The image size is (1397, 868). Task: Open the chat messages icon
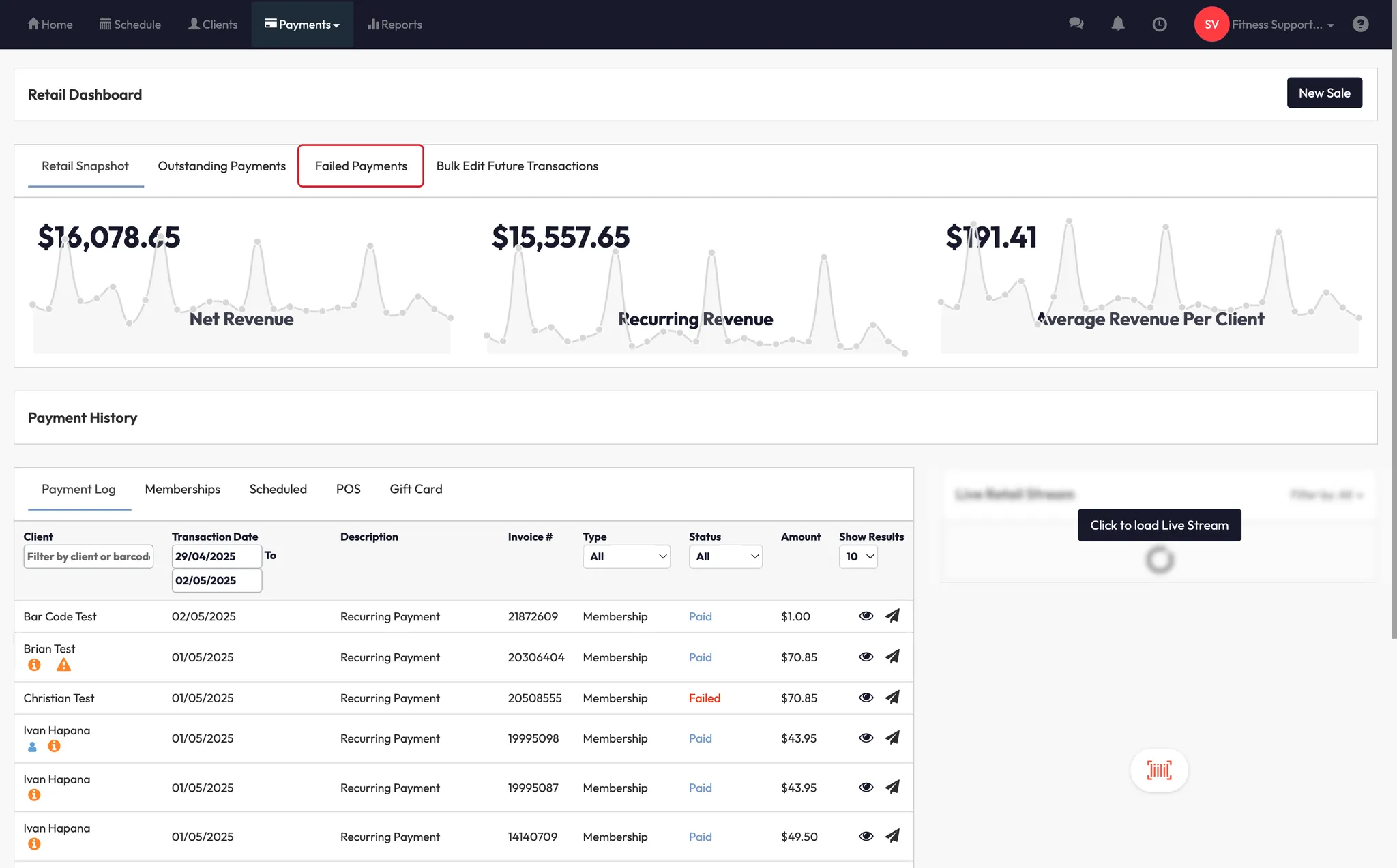coord(1076,24)
